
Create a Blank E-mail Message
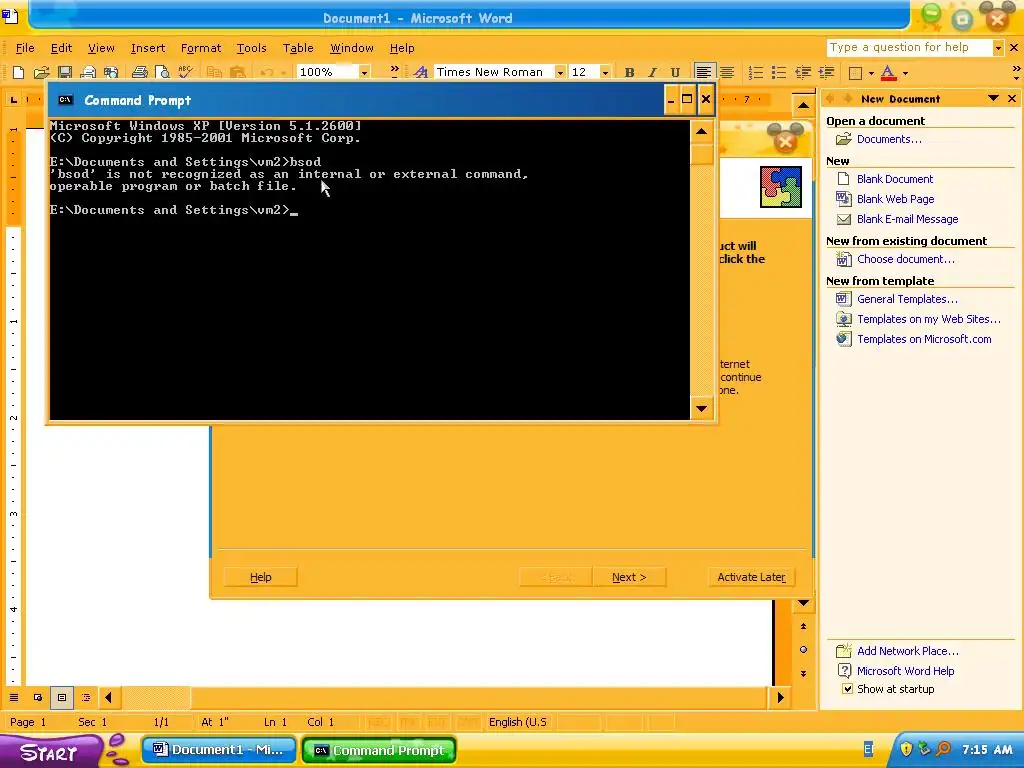907,219
